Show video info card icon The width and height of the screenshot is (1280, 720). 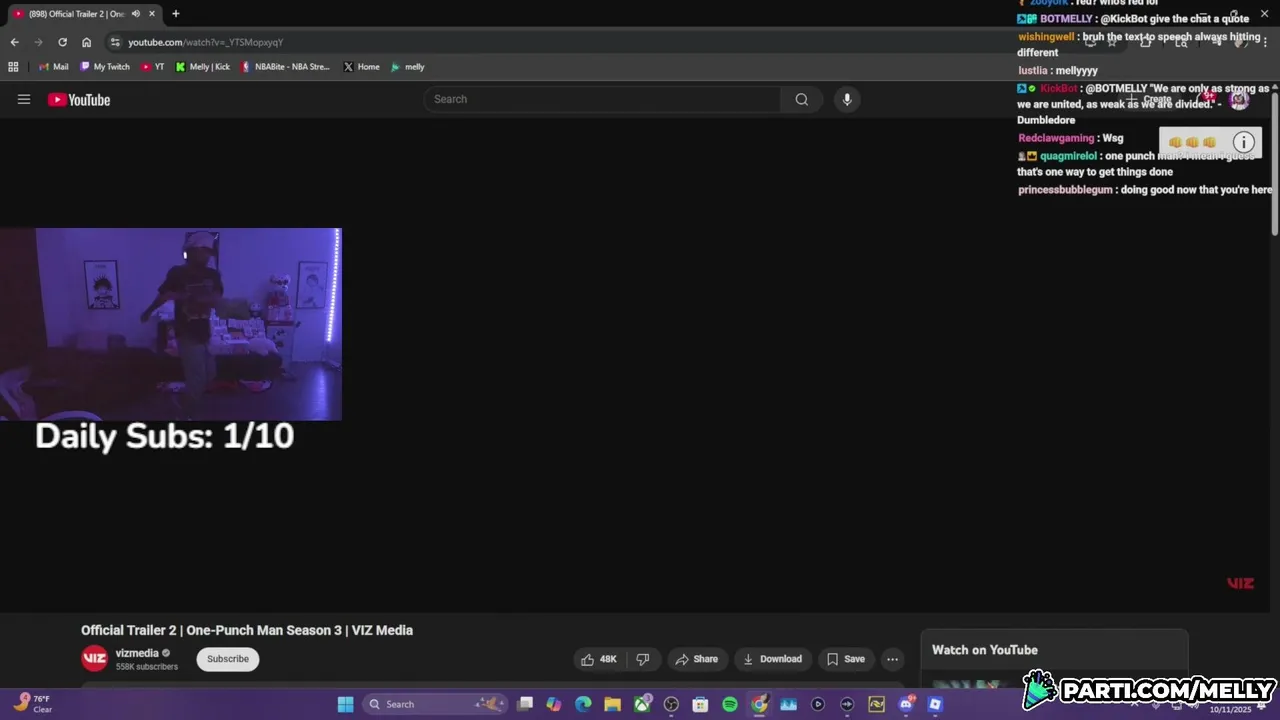tap(1243, 142)
